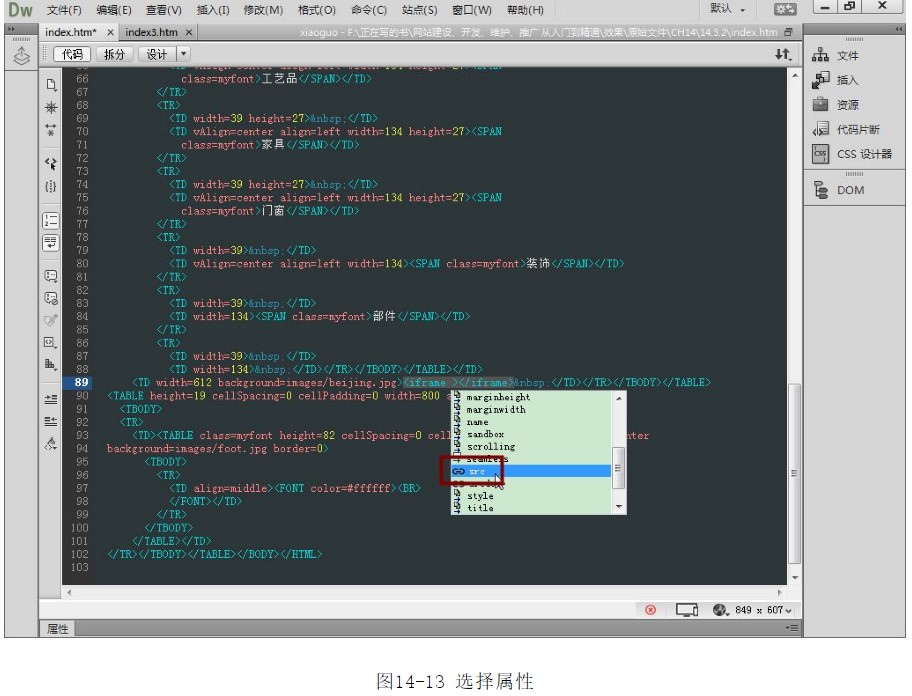Image resolution: width=912 pixels, height=696 pixels.
Task: Open the 资源 (Assets) panel
Action: pos(836,105)
